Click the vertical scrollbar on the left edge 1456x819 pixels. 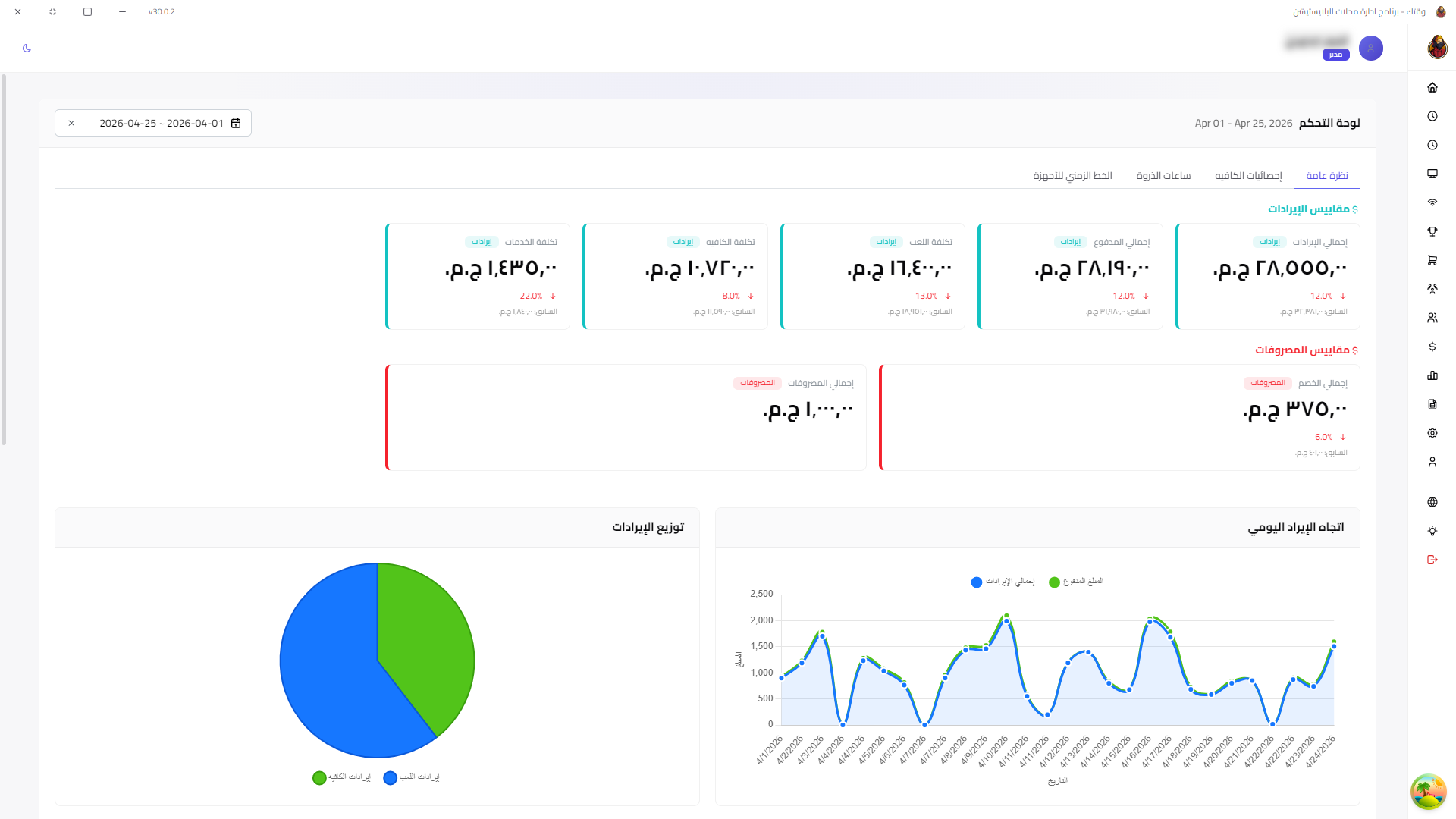click(4, 259)
